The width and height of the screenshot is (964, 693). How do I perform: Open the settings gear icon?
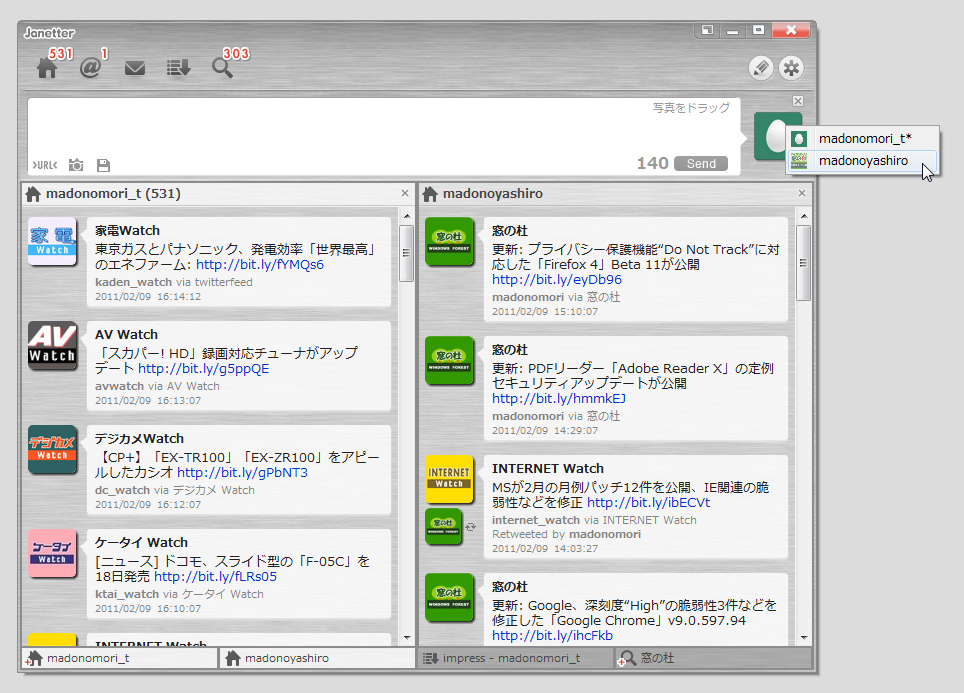tap(792, 68)
